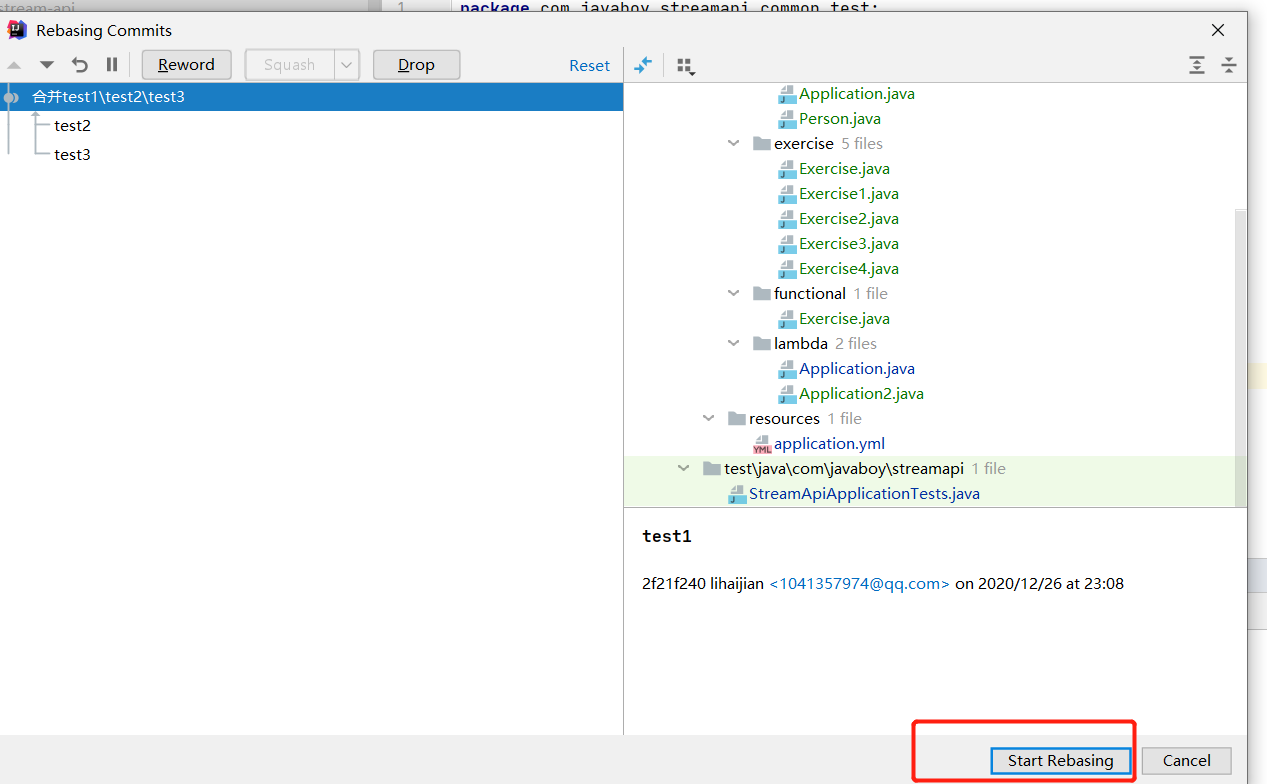Collapse the test\java\com\javaboy\streamapi folder
The image size is (1267, 784).
(x=684, y=468)
